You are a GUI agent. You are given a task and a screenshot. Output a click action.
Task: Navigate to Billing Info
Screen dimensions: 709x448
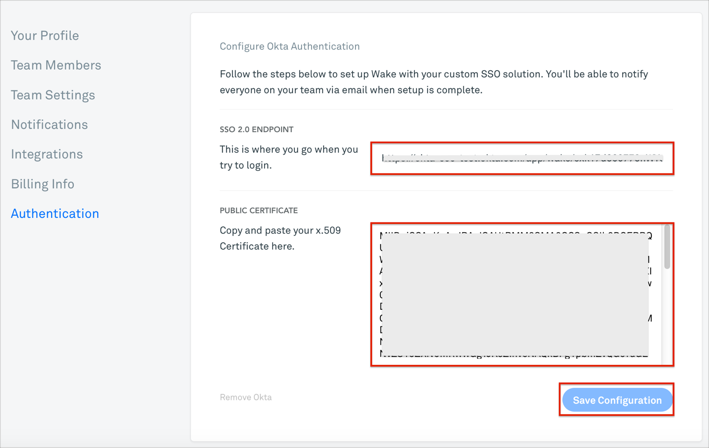click(43, 184)
